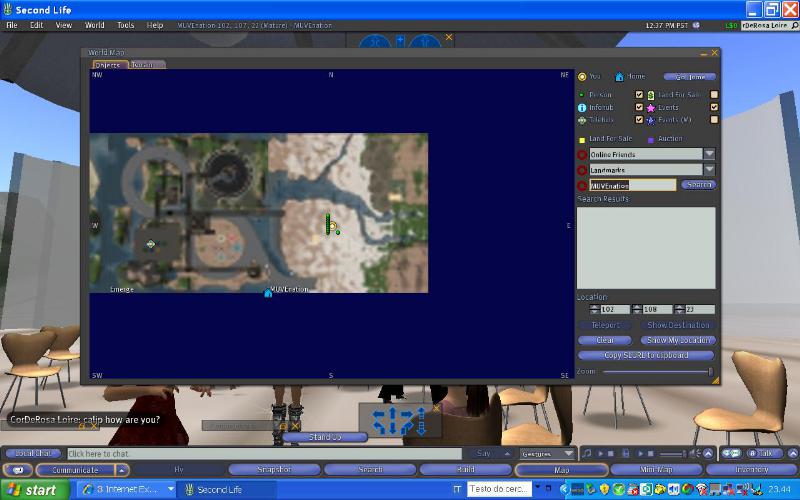
Task: Click the red tracking circle beside Online Friends
Action: [582, 154]
